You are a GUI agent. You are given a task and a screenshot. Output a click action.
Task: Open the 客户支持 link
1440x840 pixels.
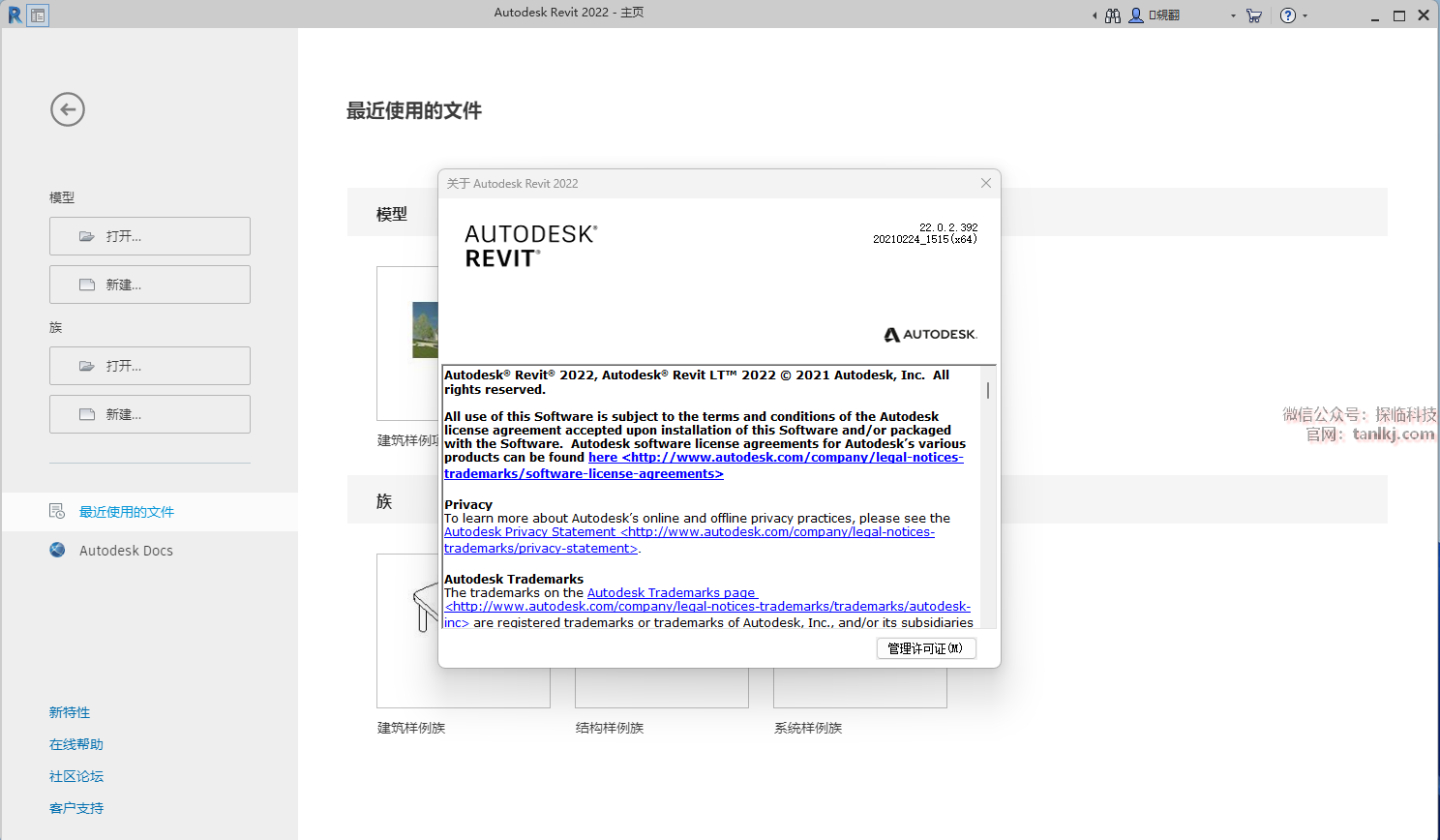point(76,808)
